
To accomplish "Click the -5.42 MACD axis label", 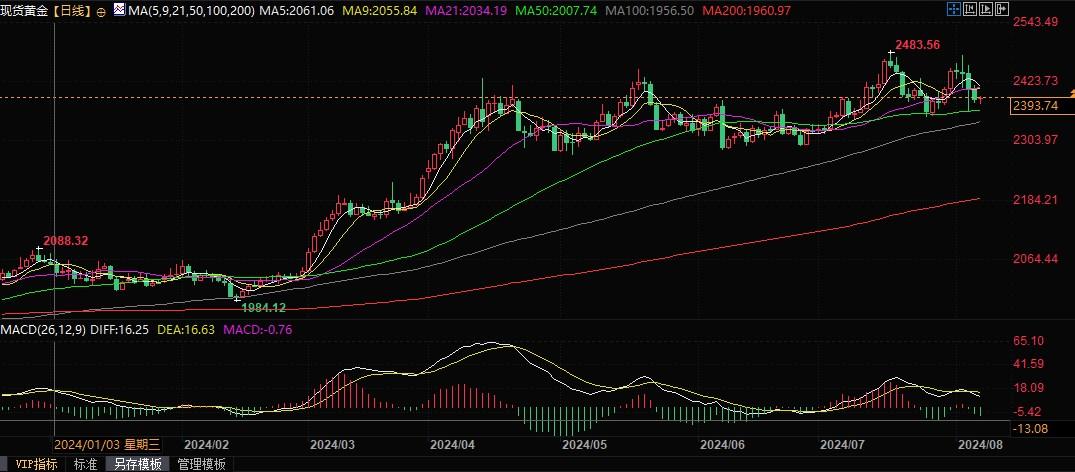I will click(x=1028, y=411).
